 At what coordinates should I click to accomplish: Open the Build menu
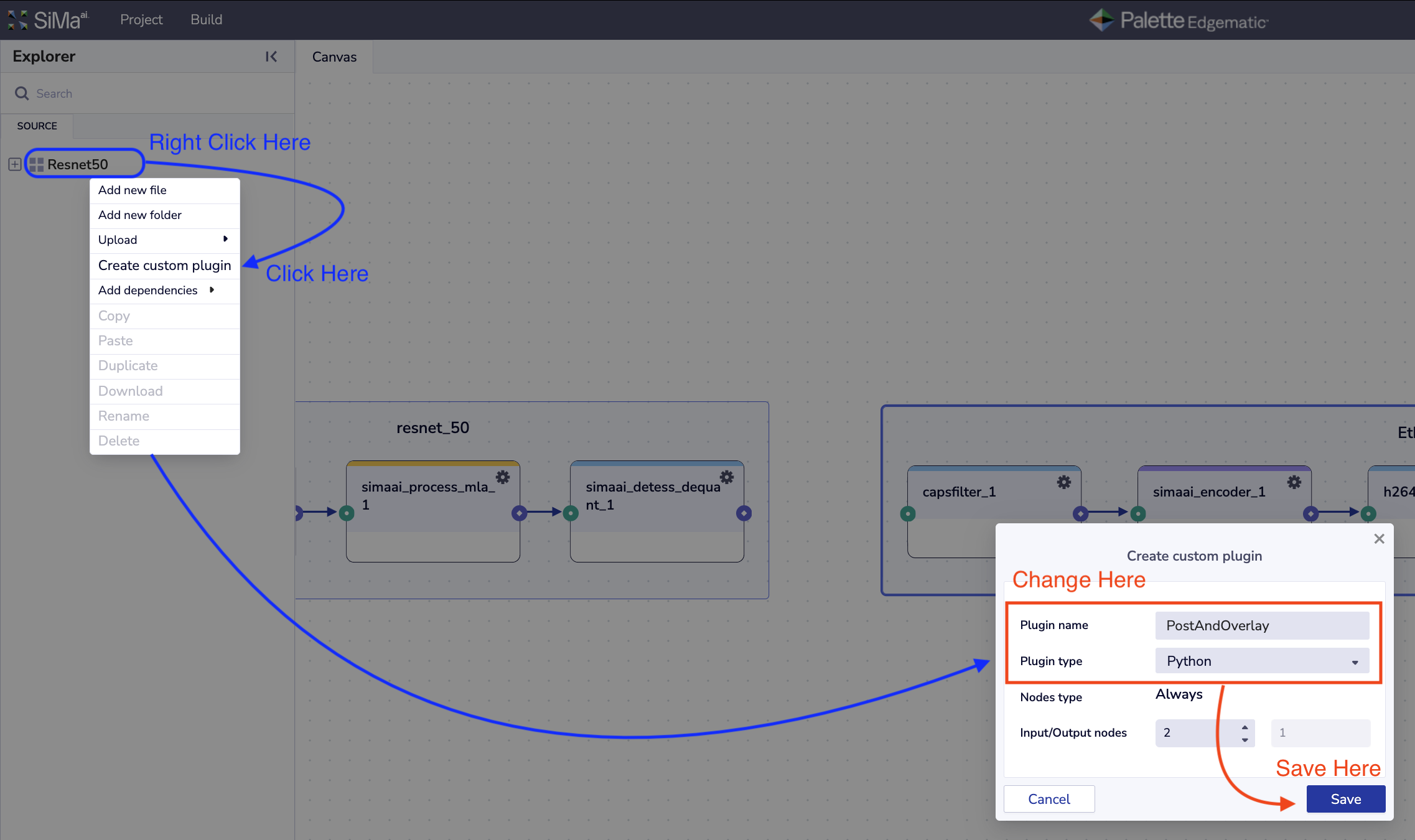206,20
